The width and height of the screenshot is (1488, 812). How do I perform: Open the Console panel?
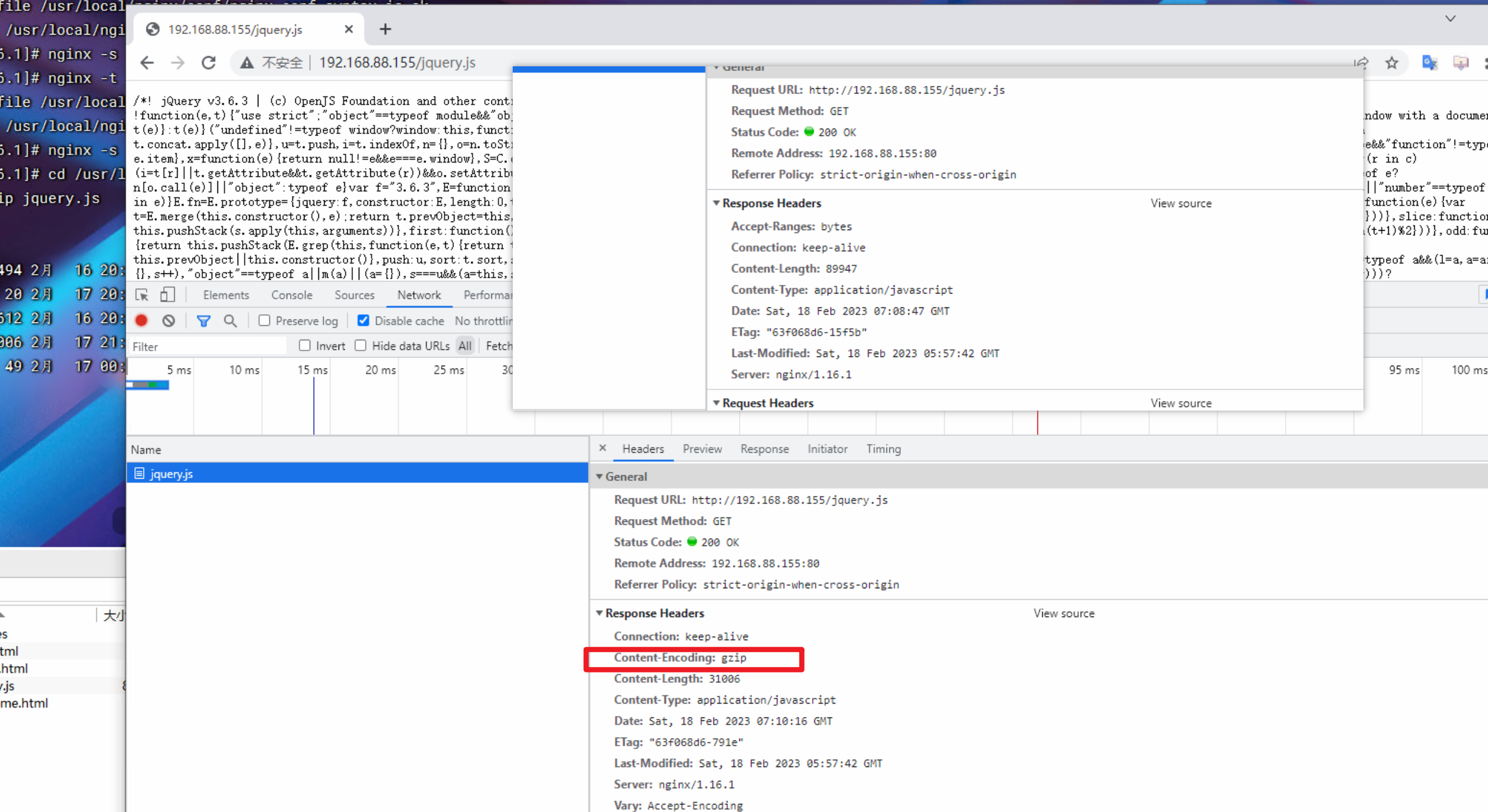(x=292, y=295)
